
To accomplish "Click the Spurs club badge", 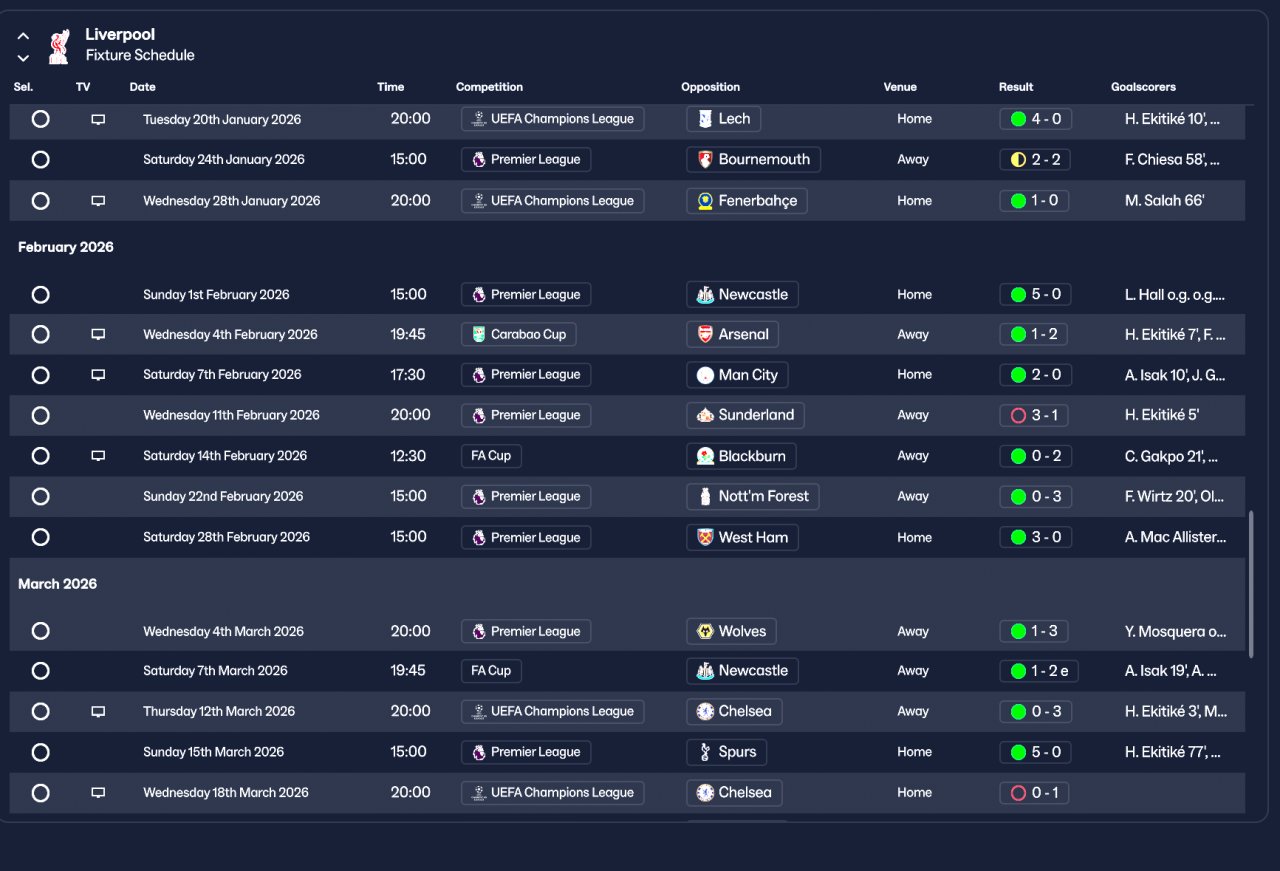I will 705,752.
